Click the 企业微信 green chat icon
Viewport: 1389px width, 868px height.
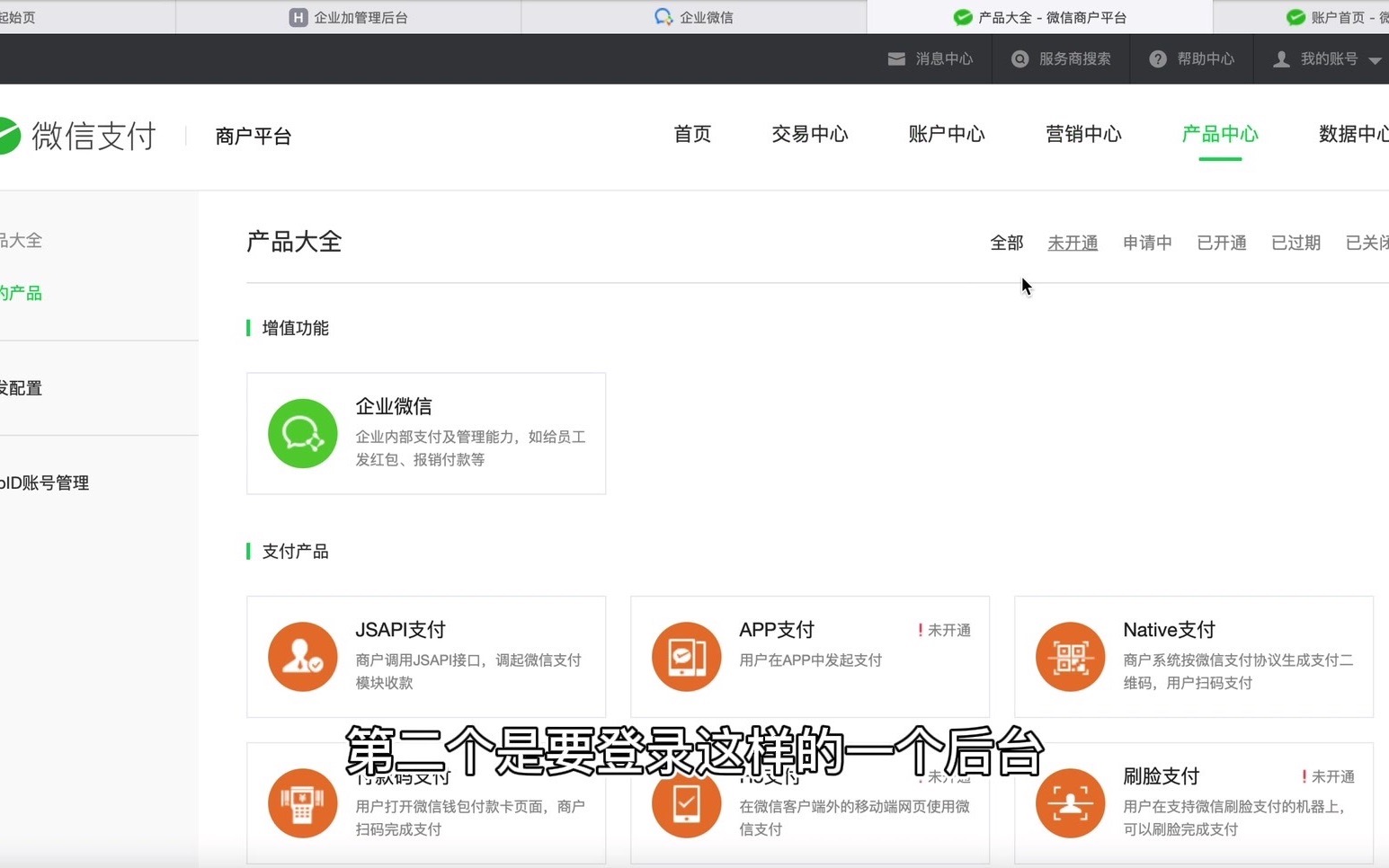[x=303, y=433]
